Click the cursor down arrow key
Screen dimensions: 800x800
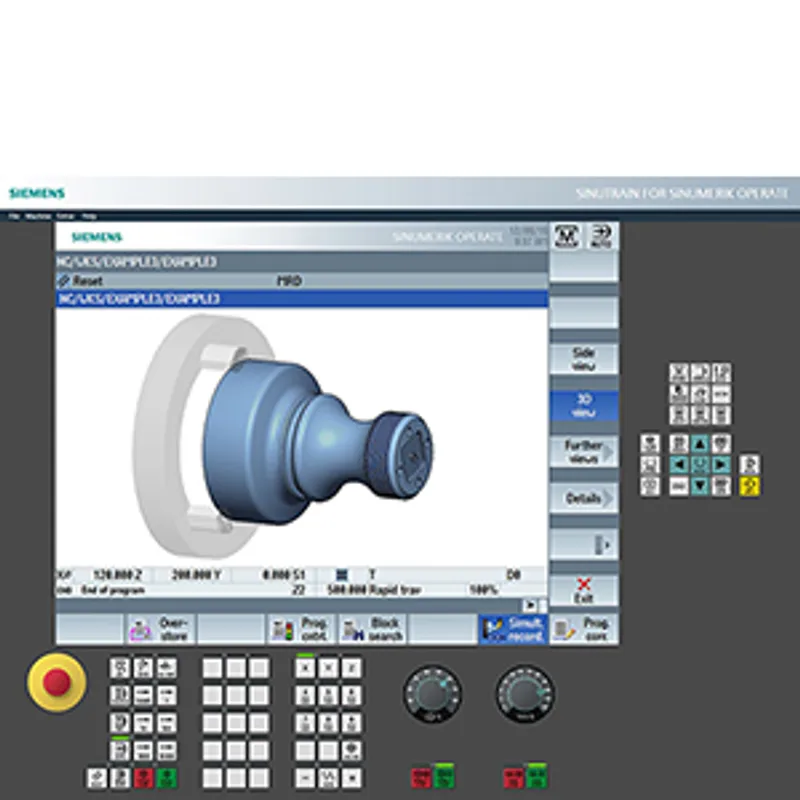click(x=699, y=486)
